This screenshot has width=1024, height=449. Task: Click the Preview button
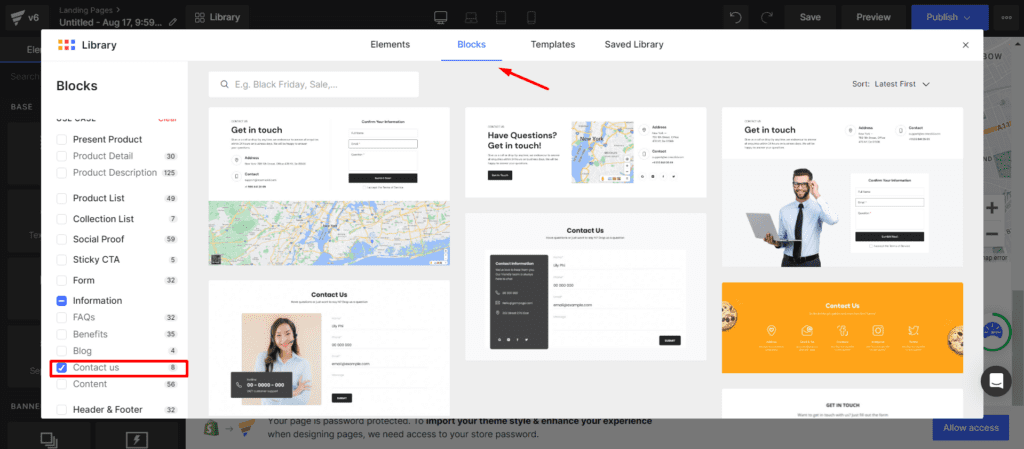click(x=873, y=17)
